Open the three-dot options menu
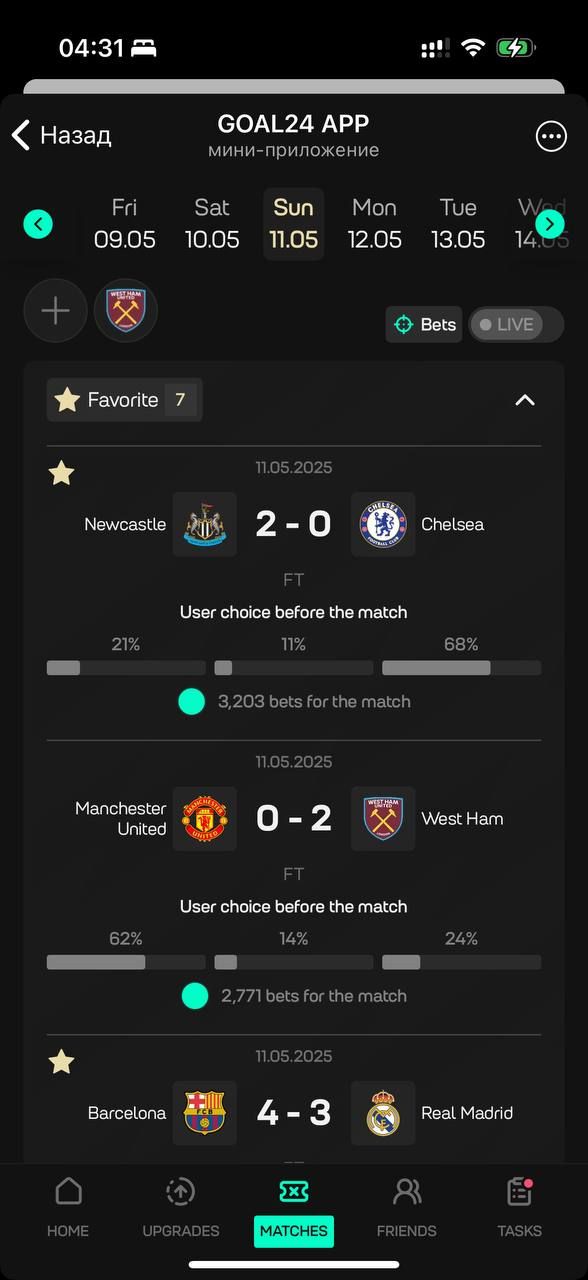This screenshot has height=1280, width=588. pos(551,137)
